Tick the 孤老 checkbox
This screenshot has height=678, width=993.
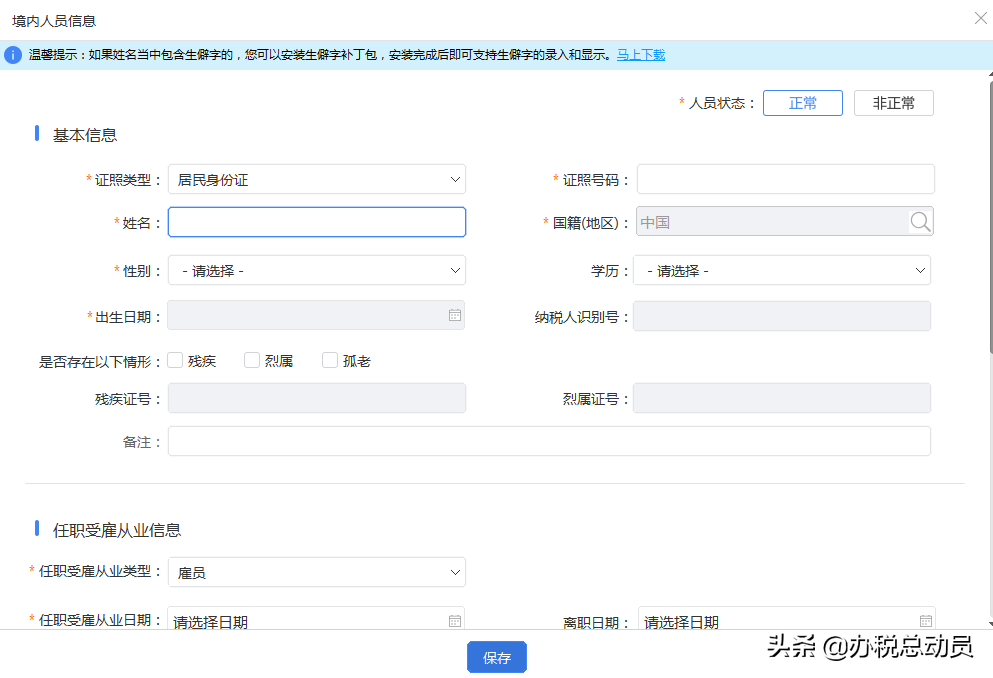pos(329,360)
